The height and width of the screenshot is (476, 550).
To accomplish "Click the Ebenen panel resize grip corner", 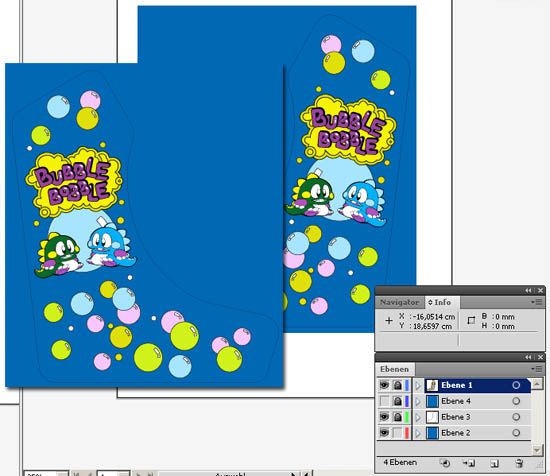I will pos(541,465).
